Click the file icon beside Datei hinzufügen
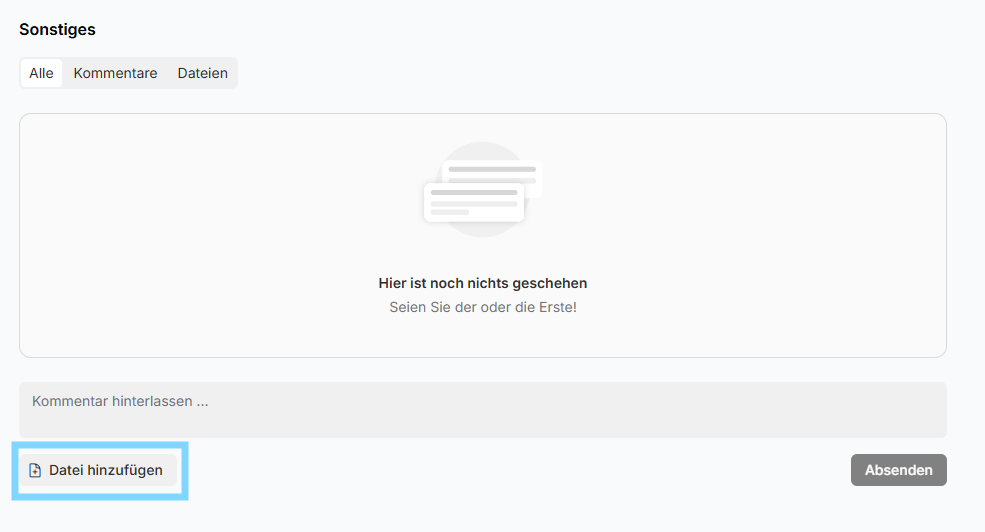Viewport: 985px width, 532px height. click(35, 470)
